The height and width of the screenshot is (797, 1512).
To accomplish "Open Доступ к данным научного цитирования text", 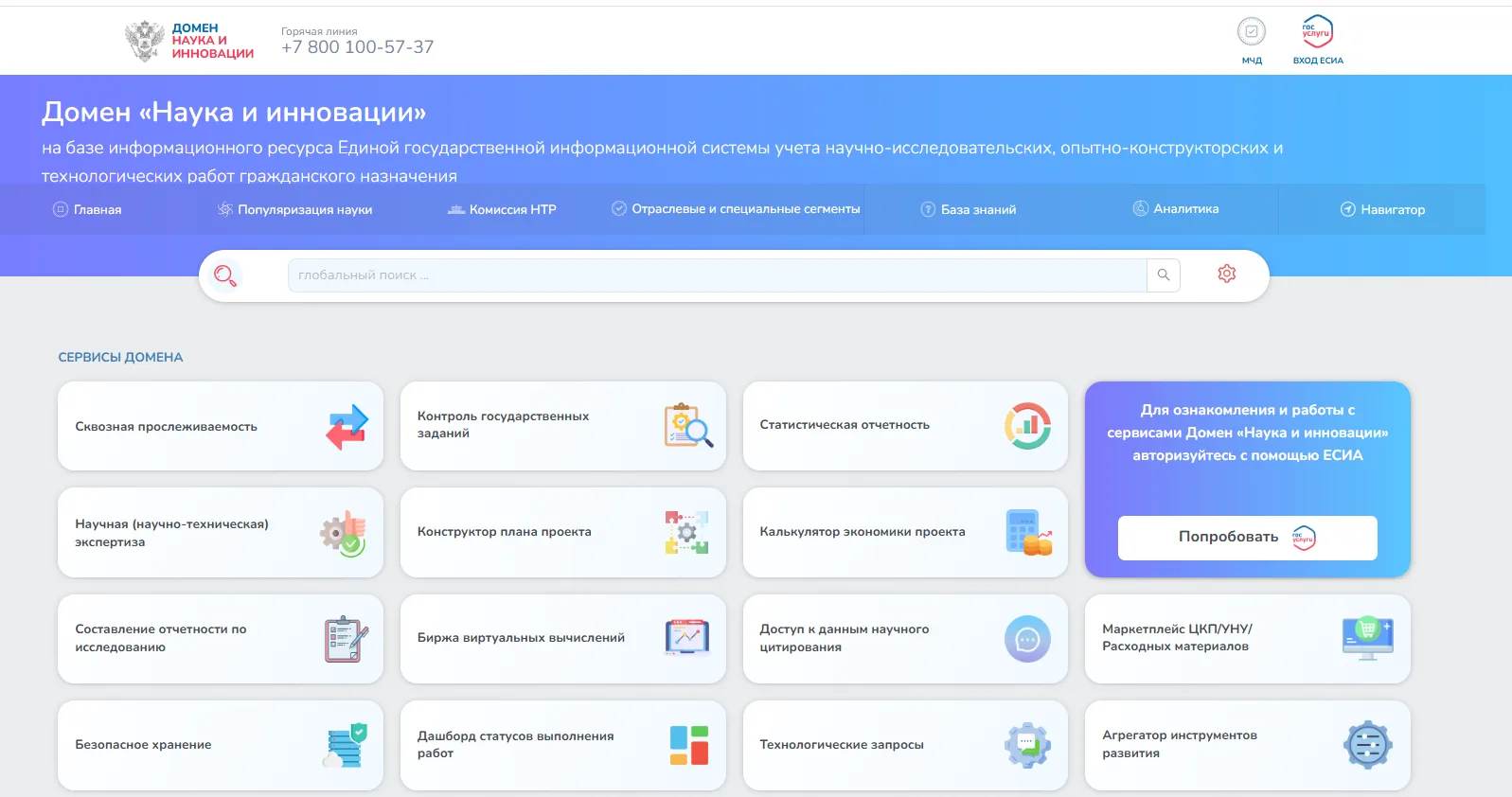I will click(844, 638).
